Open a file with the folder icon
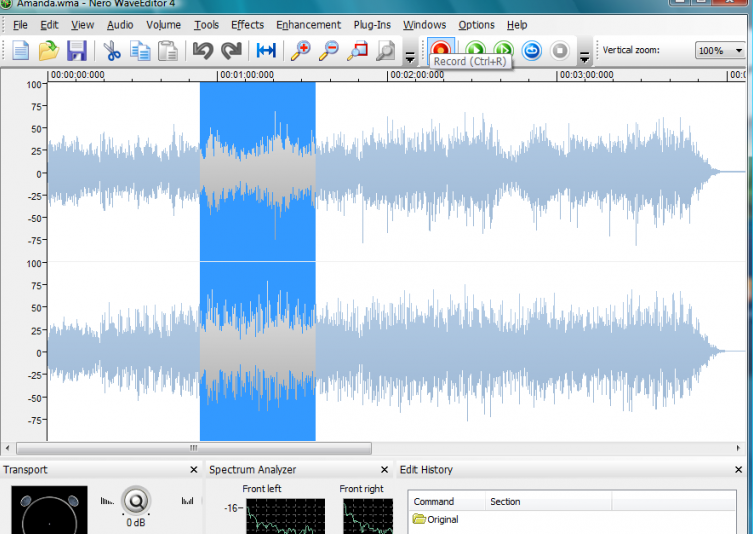This screenshot has width=753, height=534. coord(49,50)
